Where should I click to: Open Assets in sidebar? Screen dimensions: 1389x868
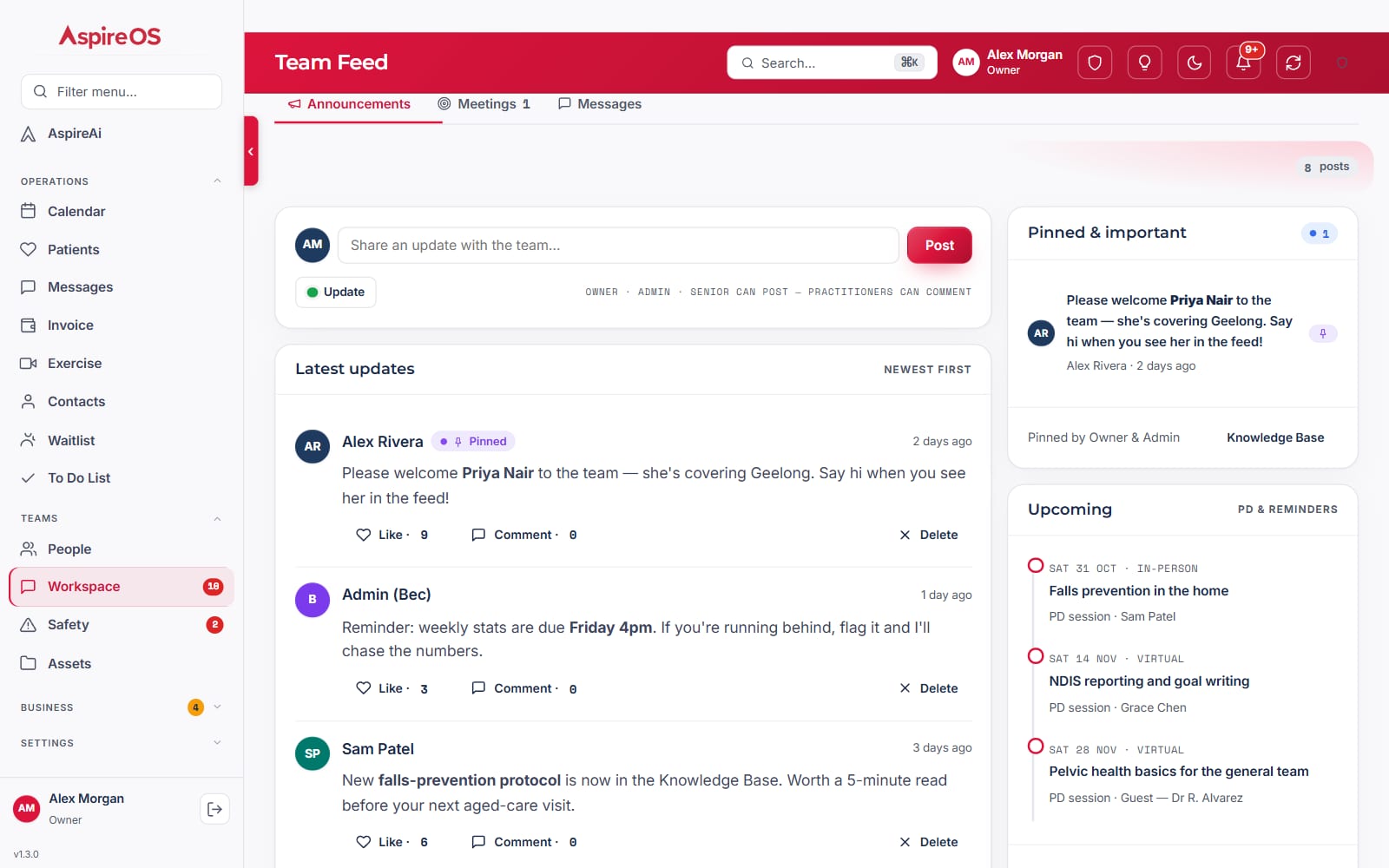click(x=122, y=663)
